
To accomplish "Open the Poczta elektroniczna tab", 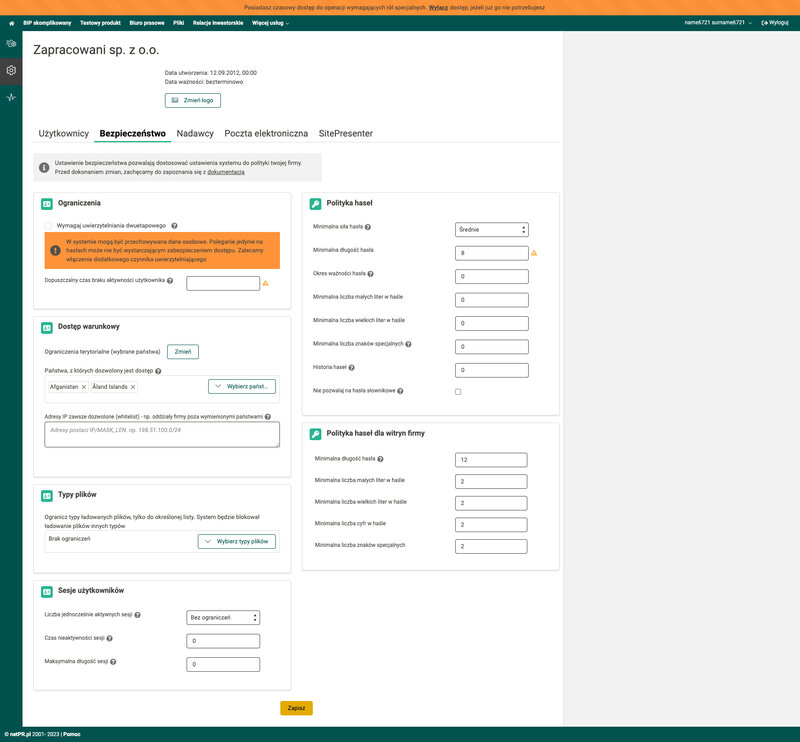I will tap(266, 133).
